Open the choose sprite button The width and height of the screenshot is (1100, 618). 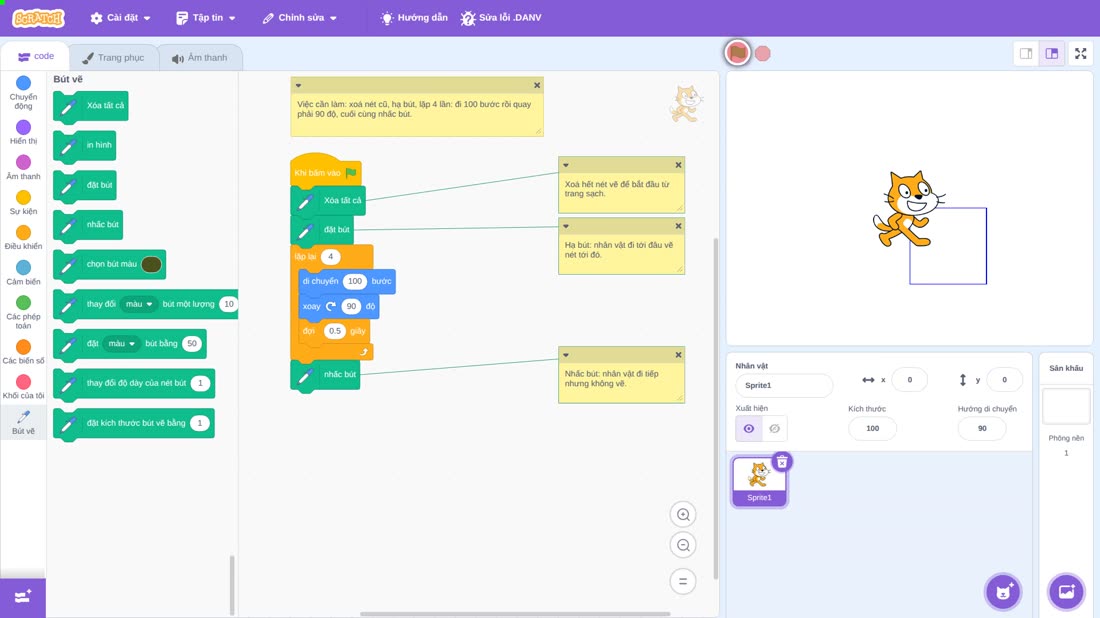(1003, 591)
